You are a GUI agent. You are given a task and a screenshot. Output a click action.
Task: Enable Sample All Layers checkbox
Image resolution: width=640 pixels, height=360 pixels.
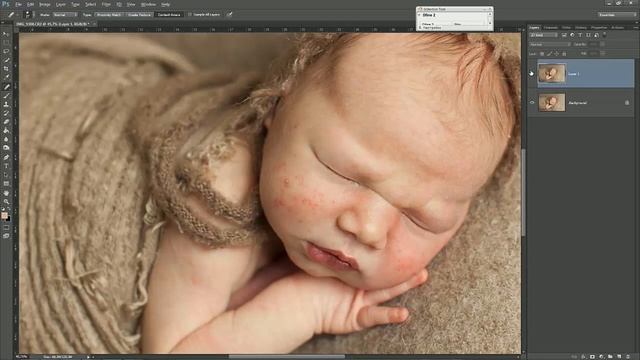190,14
